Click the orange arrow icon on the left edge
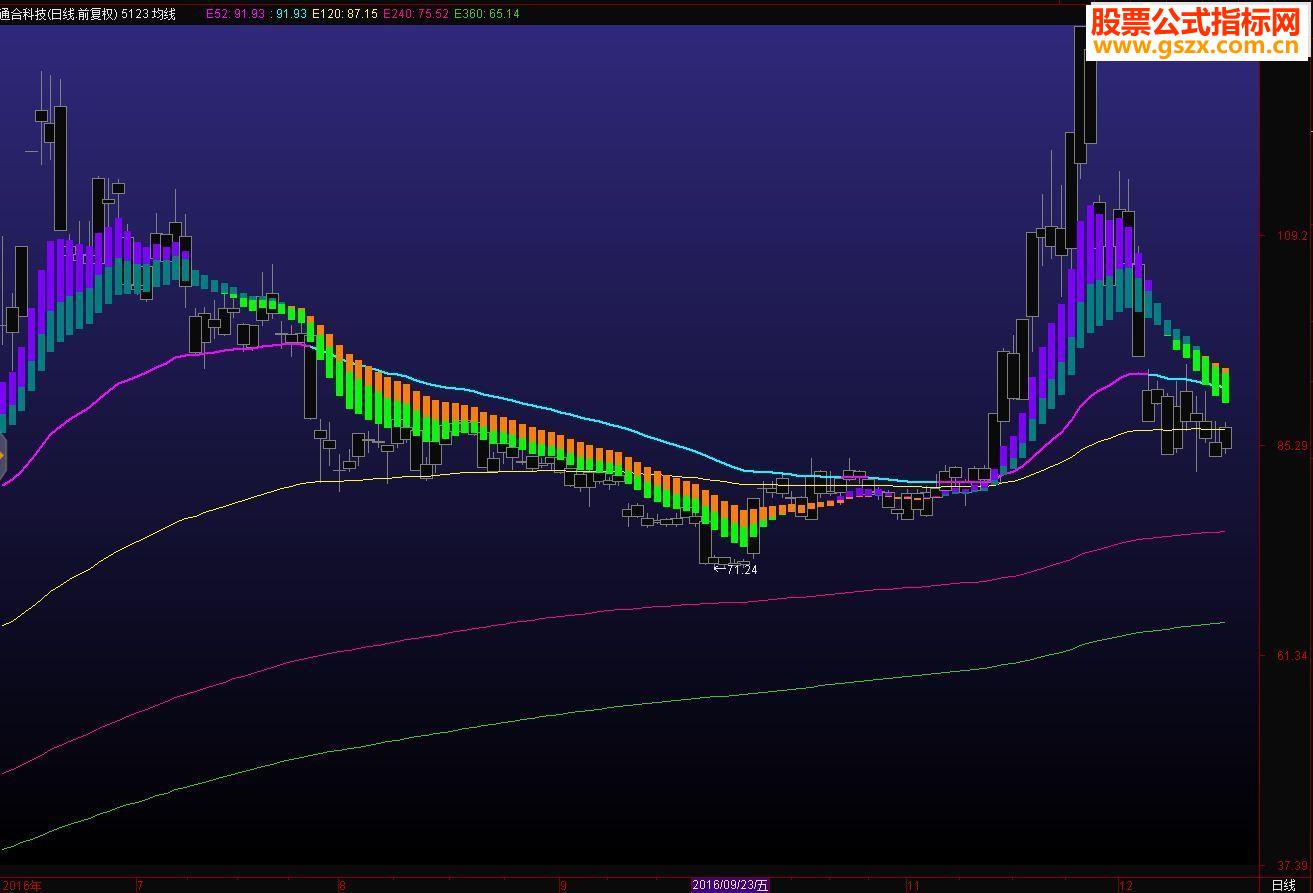This screenshot has height=893, width=1313. tap(3, 456)
